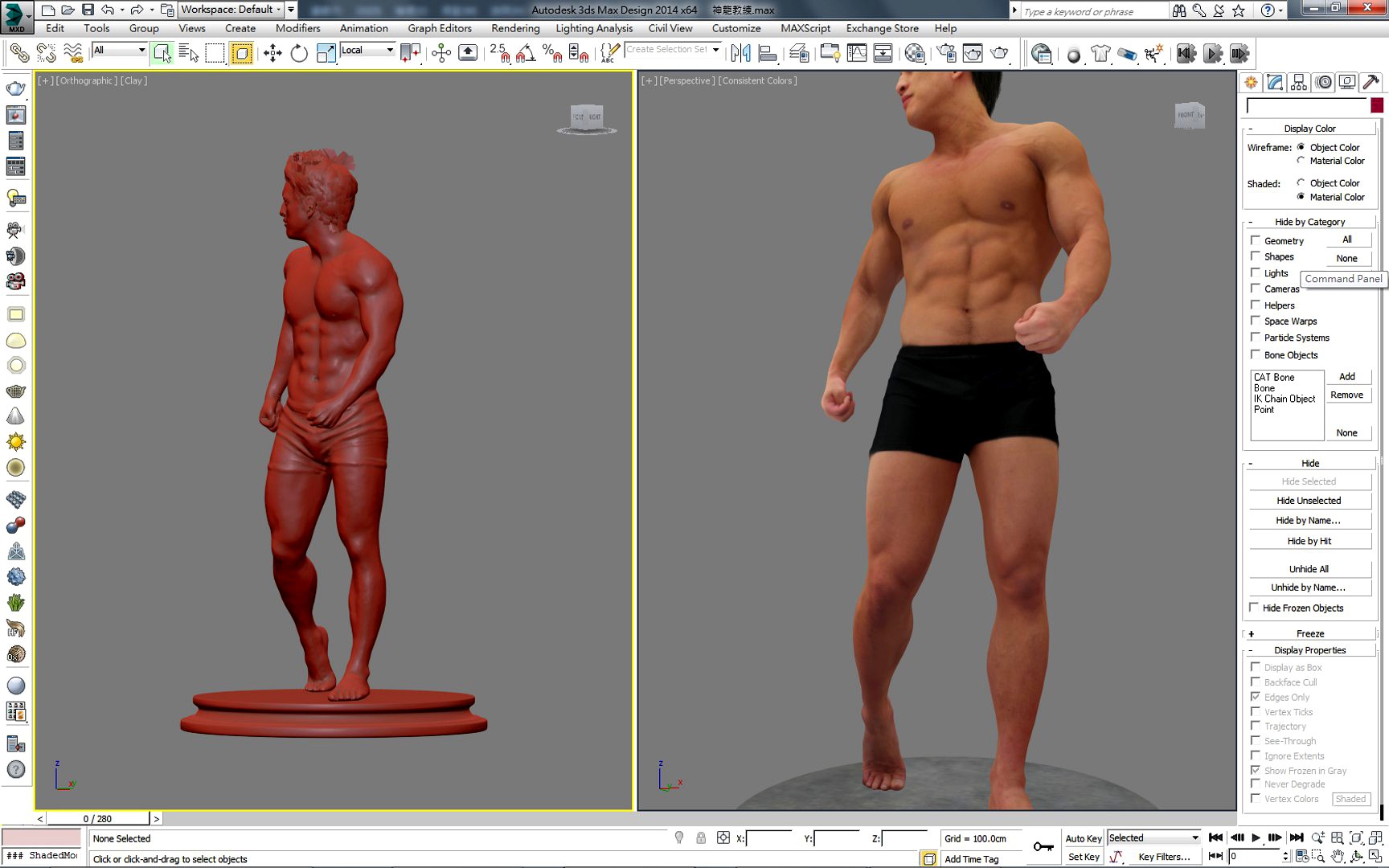The image size is (1389, 868).
Task: Click the Angle Snap toggle icon
Action: click(x=526, y=54)
